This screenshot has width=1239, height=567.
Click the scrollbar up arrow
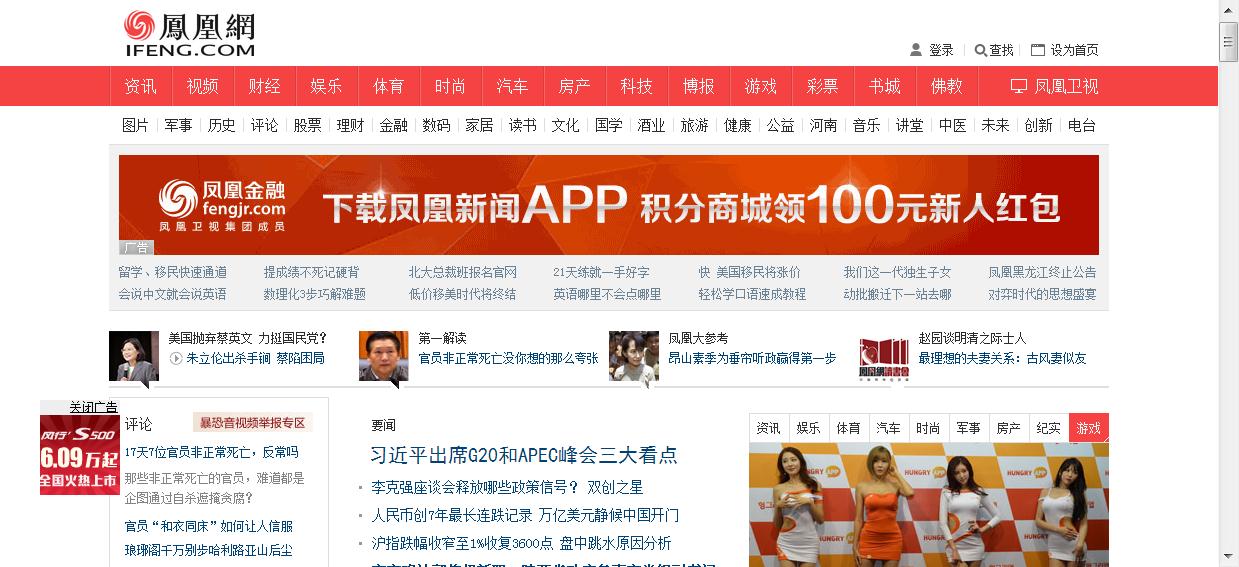pos(1228,10)
